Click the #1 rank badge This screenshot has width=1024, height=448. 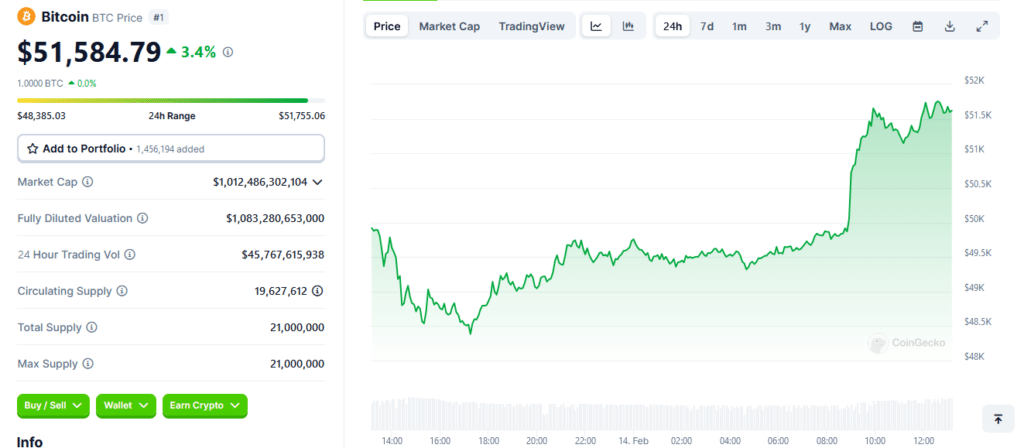(159, 17)
